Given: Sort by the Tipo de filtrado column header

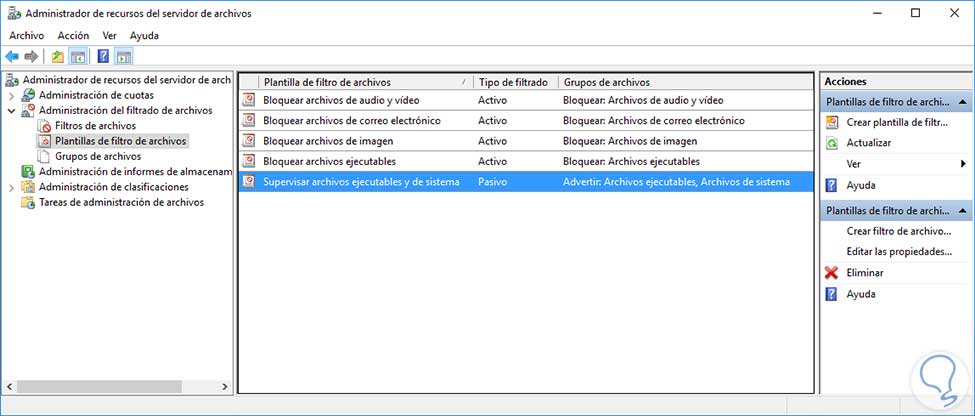Looking at the screenshot, I should tap(513, 82).
